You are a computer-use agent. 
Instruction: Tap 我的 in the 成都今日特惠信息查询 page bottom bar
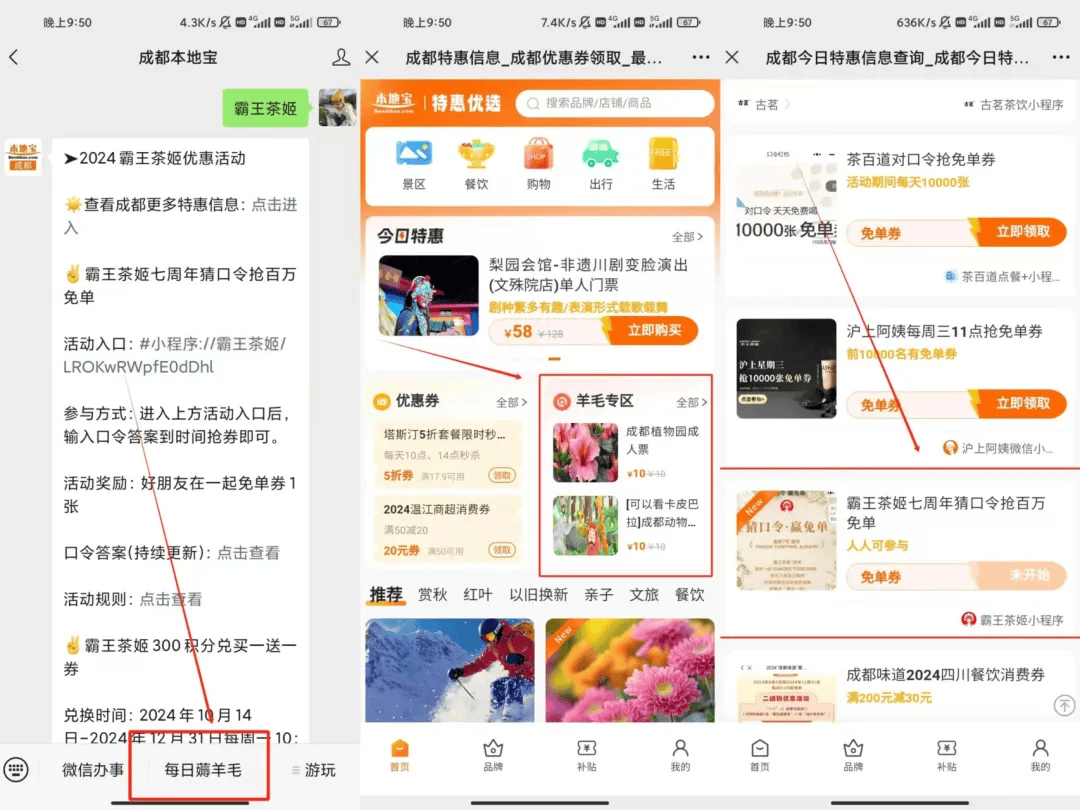1040,756
